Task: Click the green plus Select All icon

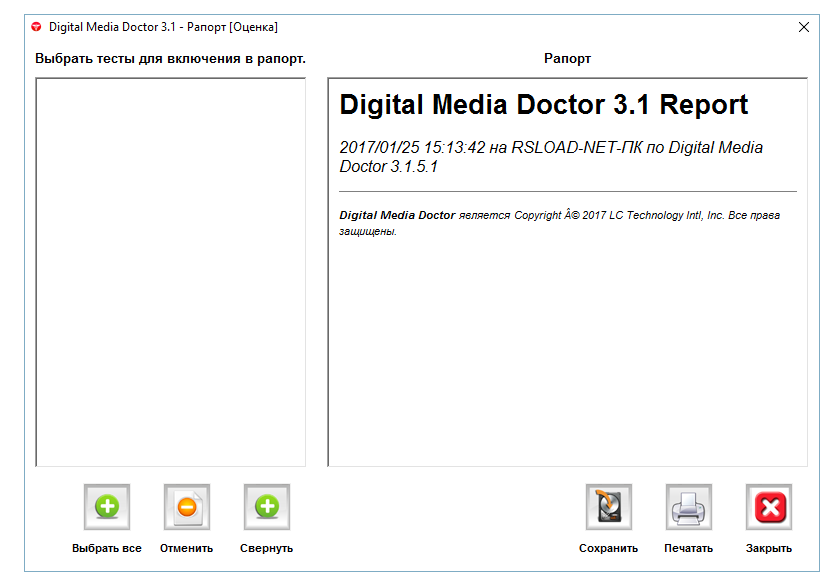Action: (x=107, y=507)
